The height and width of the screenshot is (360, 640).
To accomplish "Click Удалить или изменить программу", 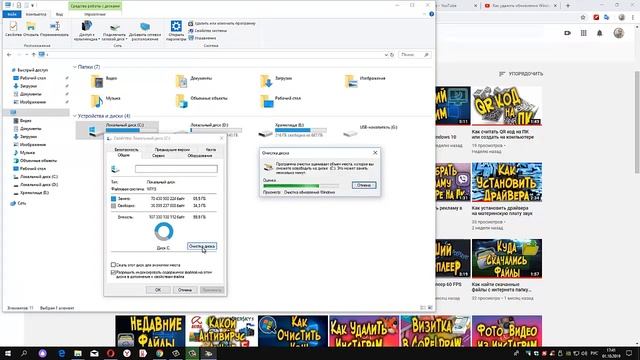I will (x=222, y=24).
